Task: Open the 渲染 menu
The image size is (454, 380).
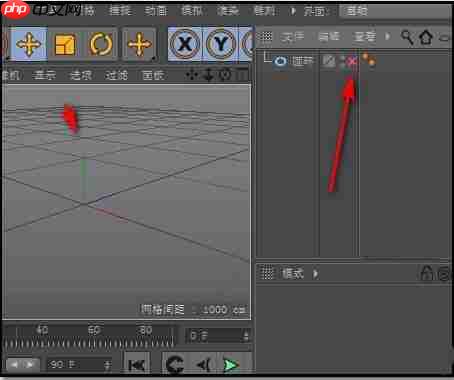Action: tap(228, 11)
